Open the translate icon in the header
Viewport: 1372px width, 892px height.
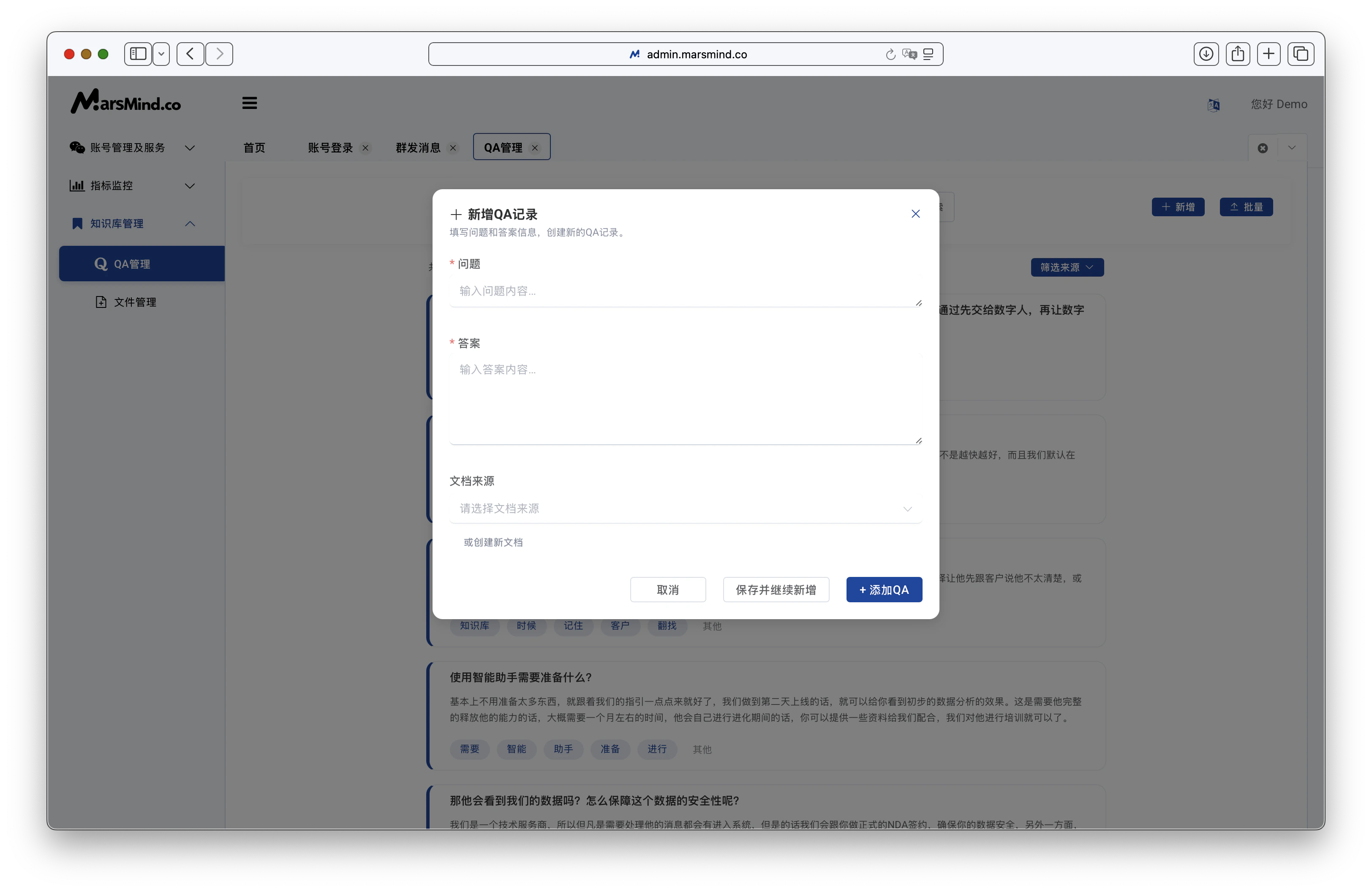pyautogui.click(x=1214, y=105)
